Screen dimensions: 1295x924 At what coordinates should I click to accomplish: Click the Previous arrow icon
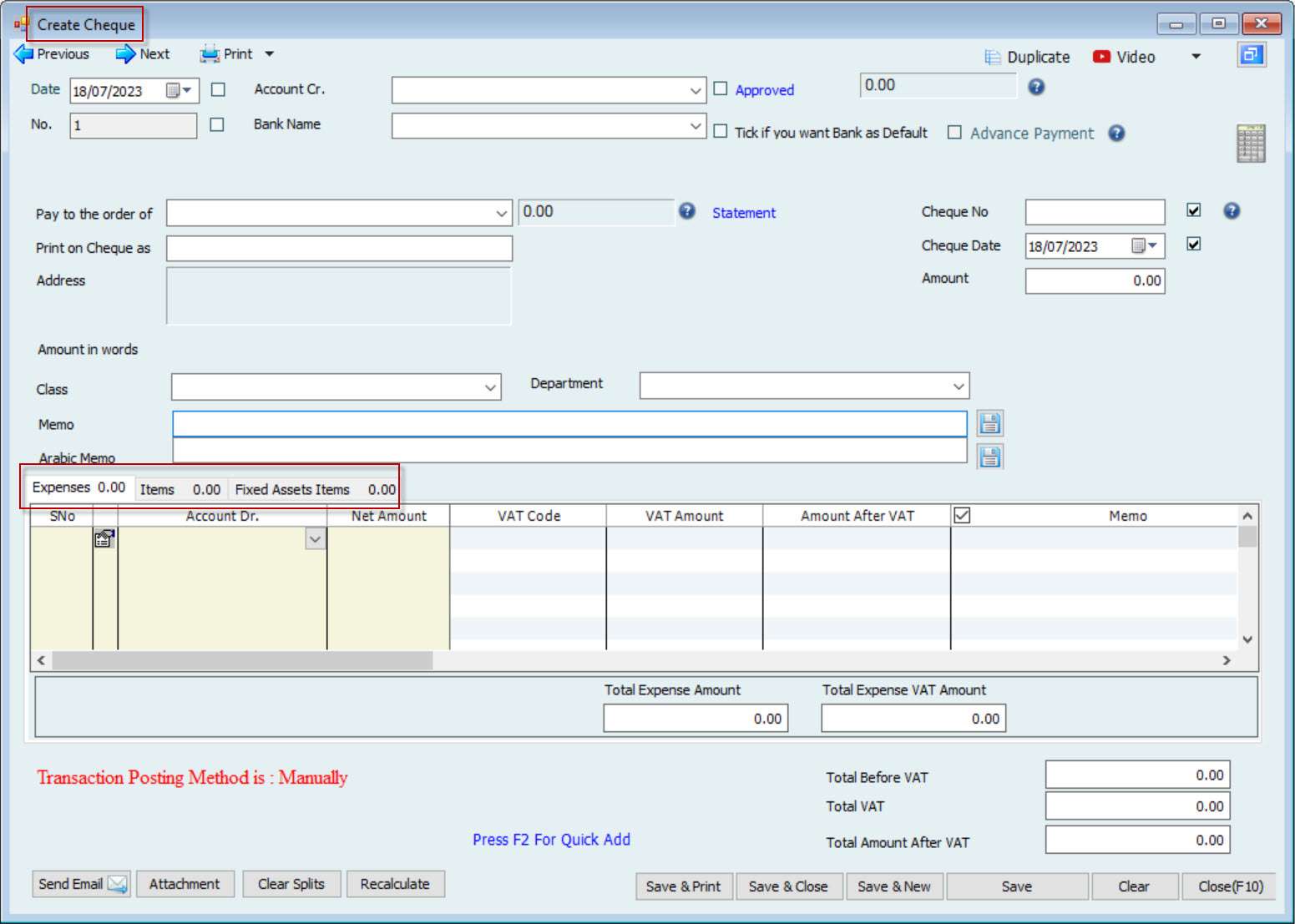[x=24, y=54]
